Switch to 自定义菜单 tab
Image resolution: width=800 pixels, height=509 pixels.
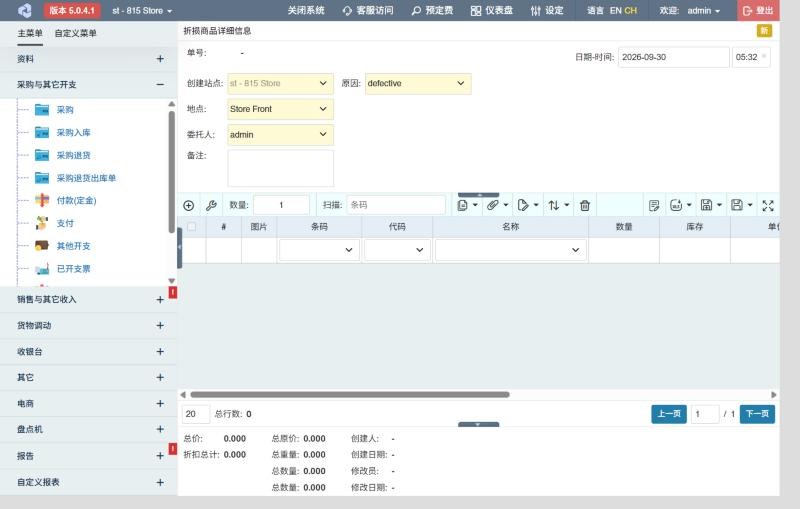[76, 33]
